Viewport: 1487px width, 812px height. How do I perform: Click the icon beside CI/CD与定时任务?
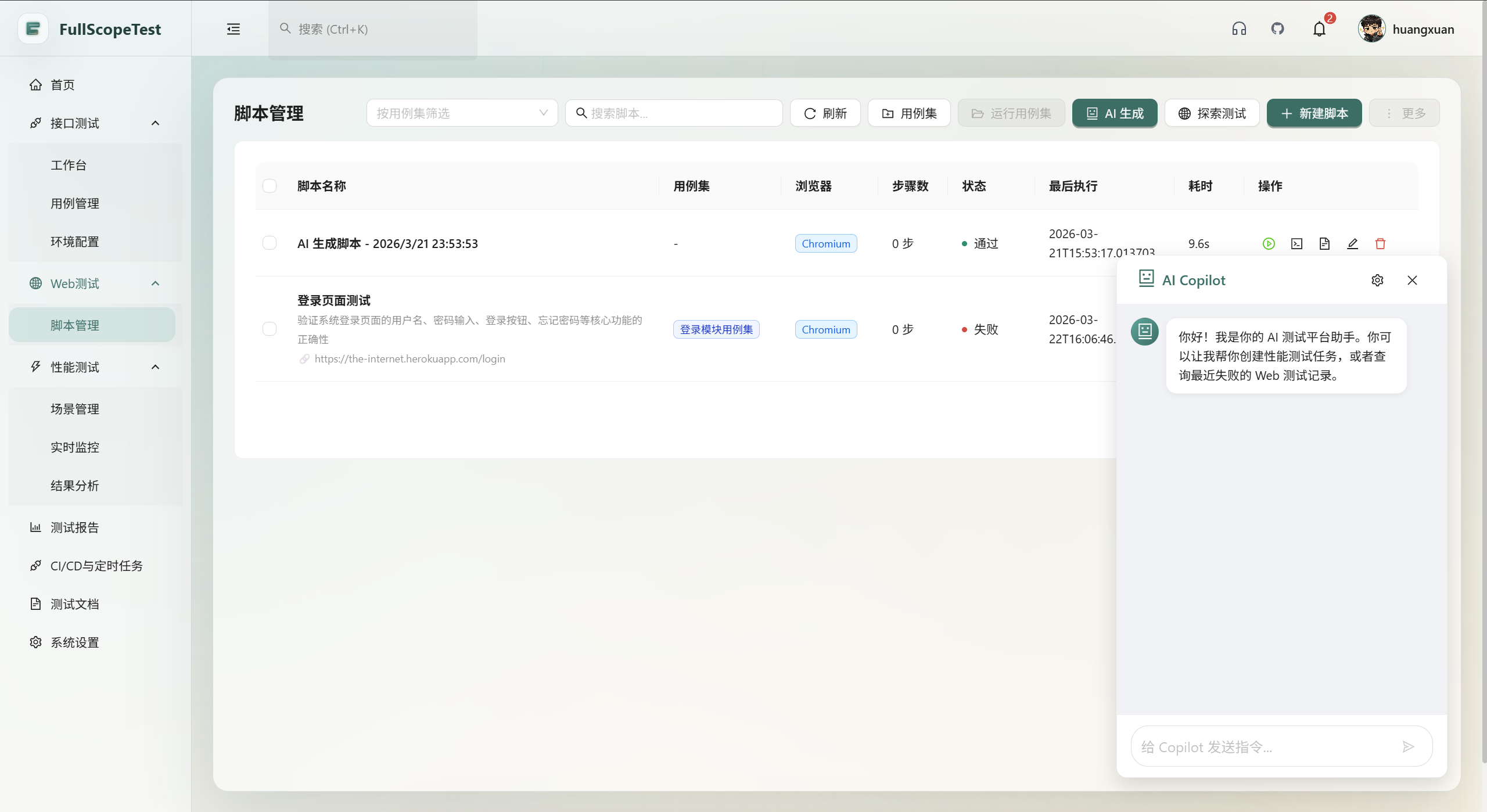click(36, 566)
